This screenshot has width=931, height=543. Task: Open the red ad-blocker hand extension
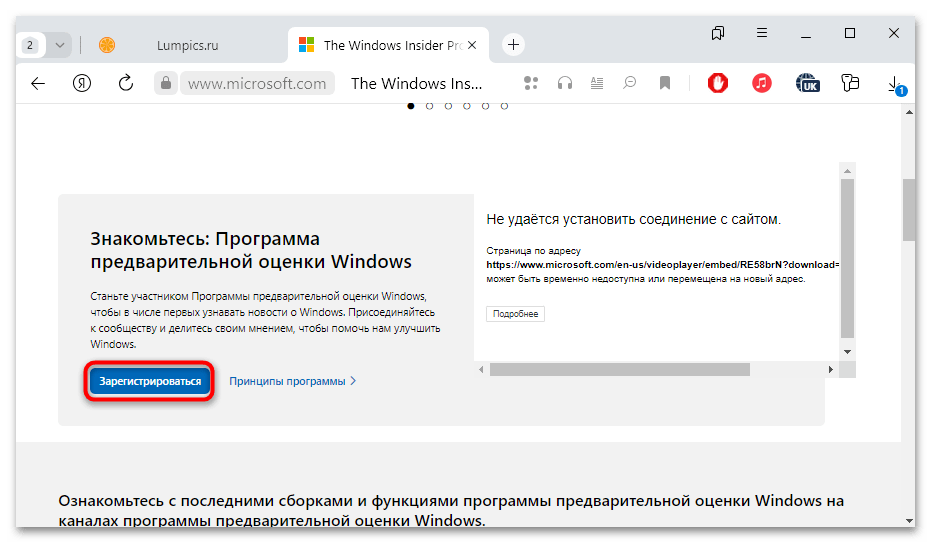(x=718, y=83)
